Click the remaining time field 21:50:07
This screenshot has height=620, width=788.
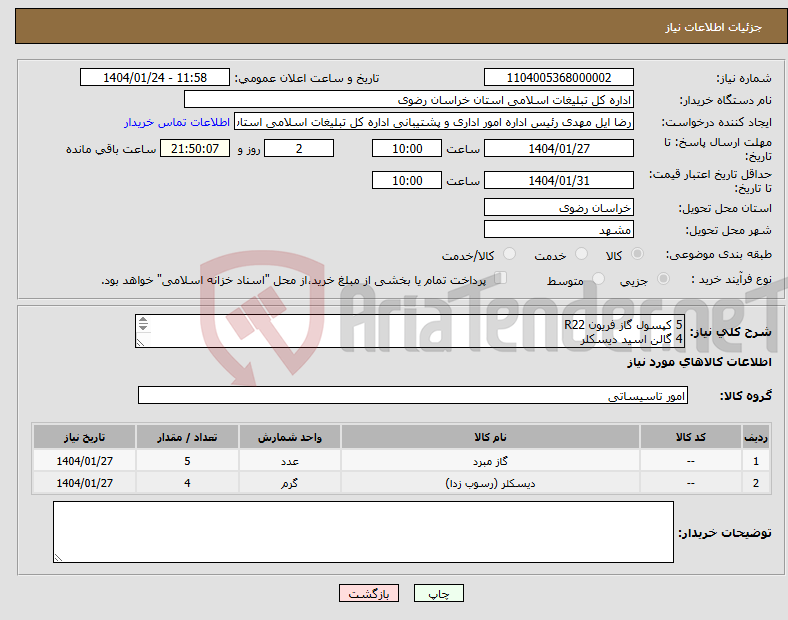pos(195,148)
